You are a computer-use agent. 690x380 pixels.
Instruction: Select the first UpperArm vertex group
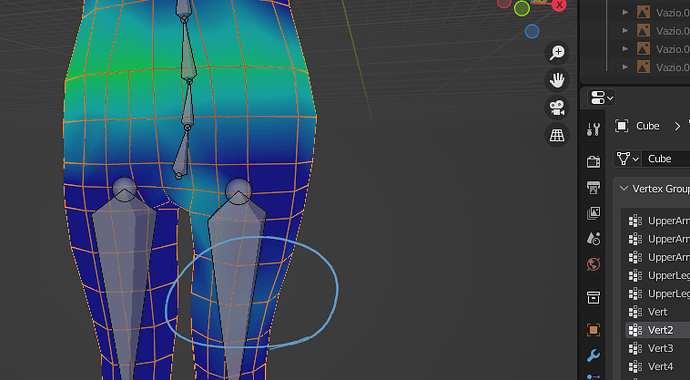[658, 221]
